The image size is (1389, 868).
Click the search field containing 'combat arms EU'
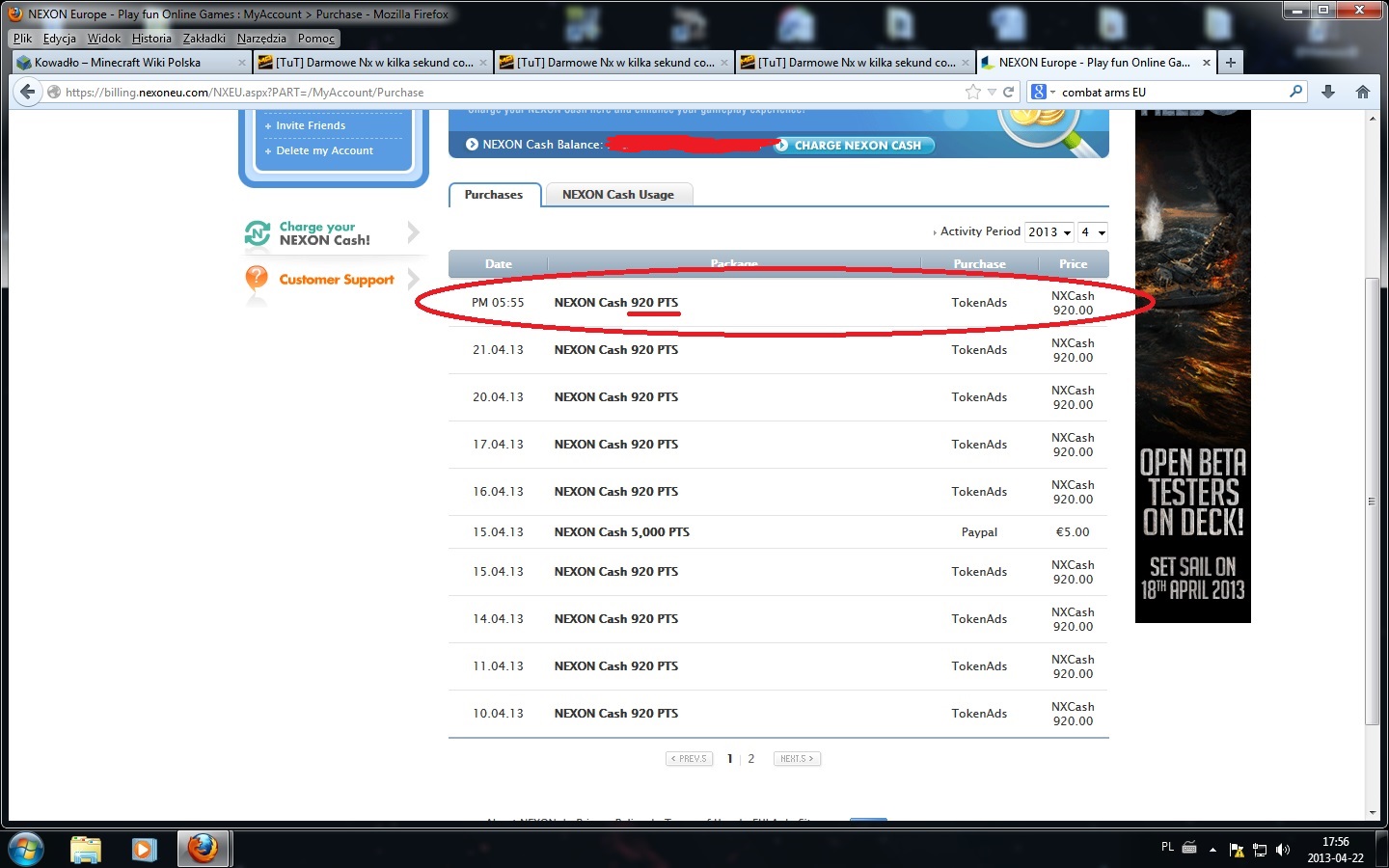pyautogui.click(x=1172, y=92)
